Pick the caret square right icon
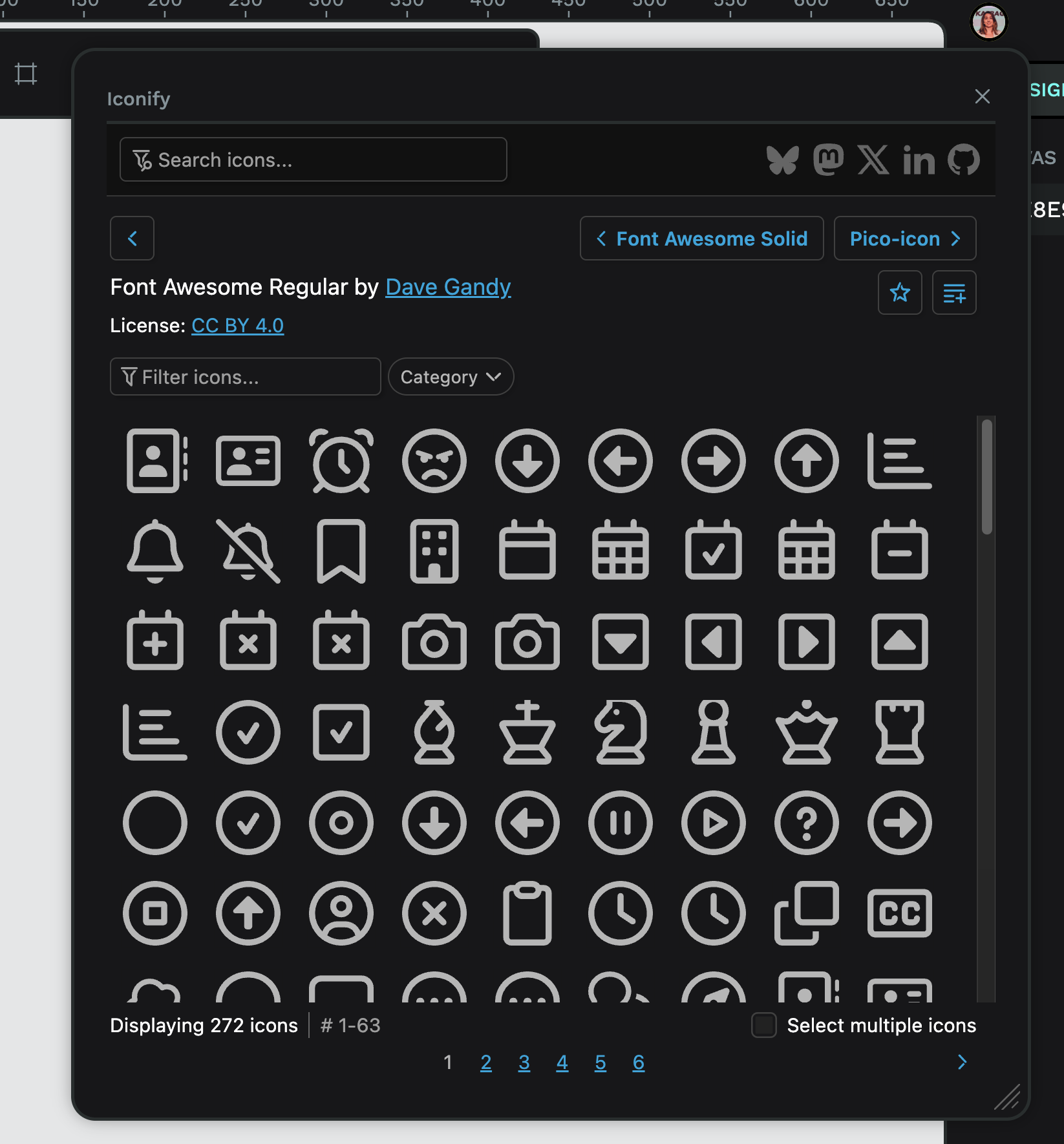Image resolution: width=1064 pixels, height=1144 pixels. click(807, 642)
